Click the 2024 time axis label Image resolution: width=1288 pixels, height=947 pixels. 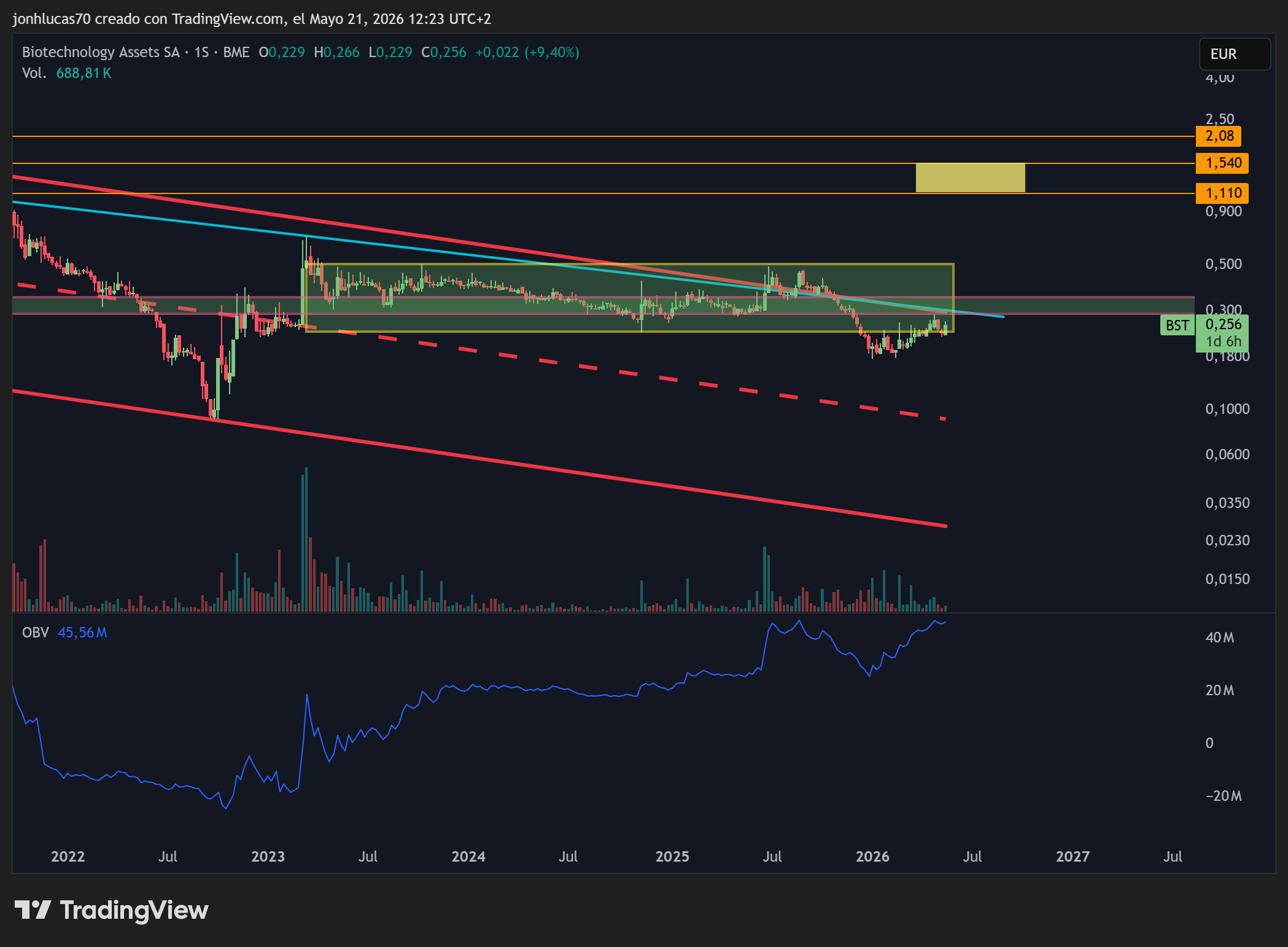[468, 856]
